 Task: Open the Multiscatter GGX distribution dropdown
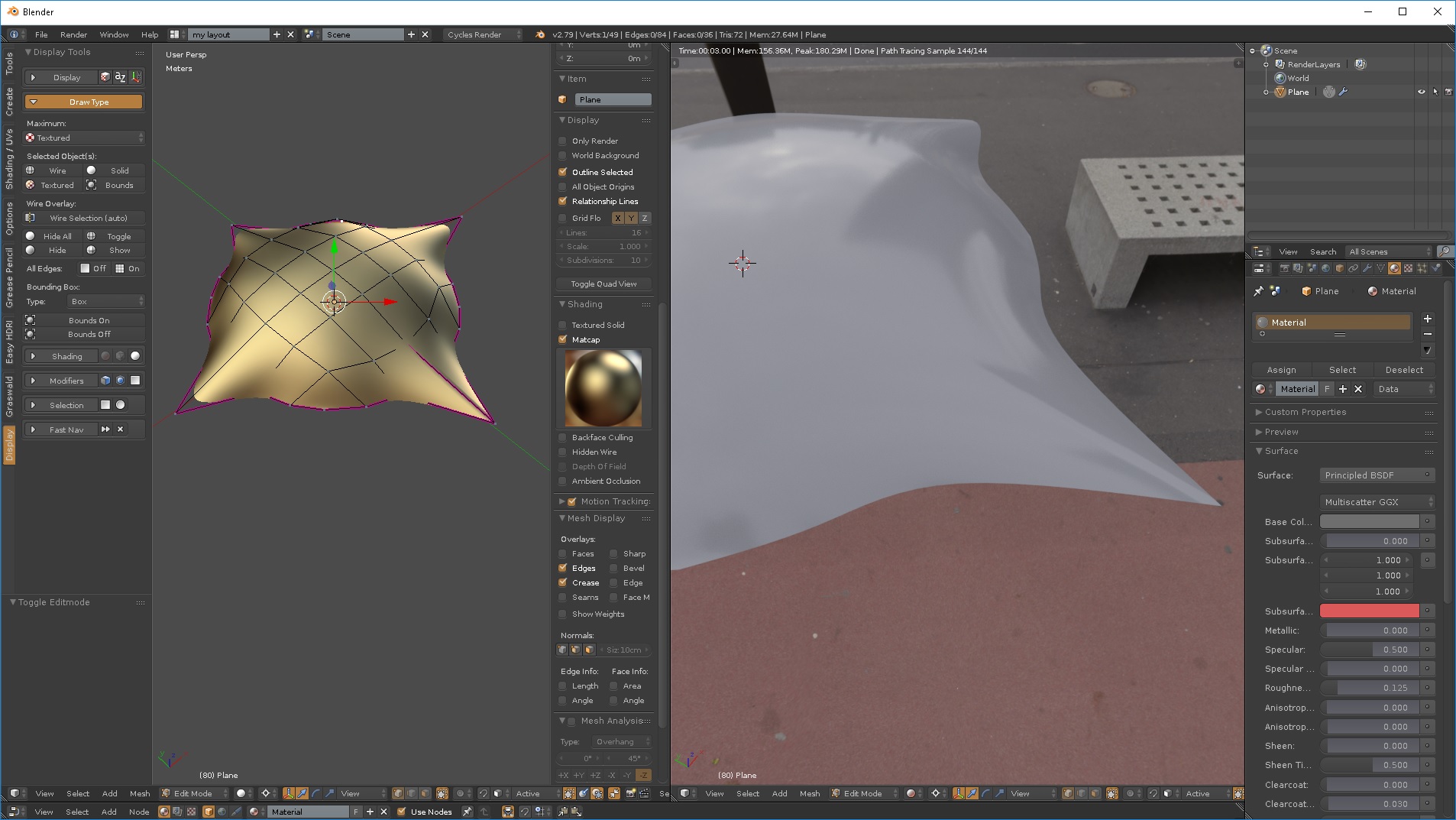[1377, 502]
